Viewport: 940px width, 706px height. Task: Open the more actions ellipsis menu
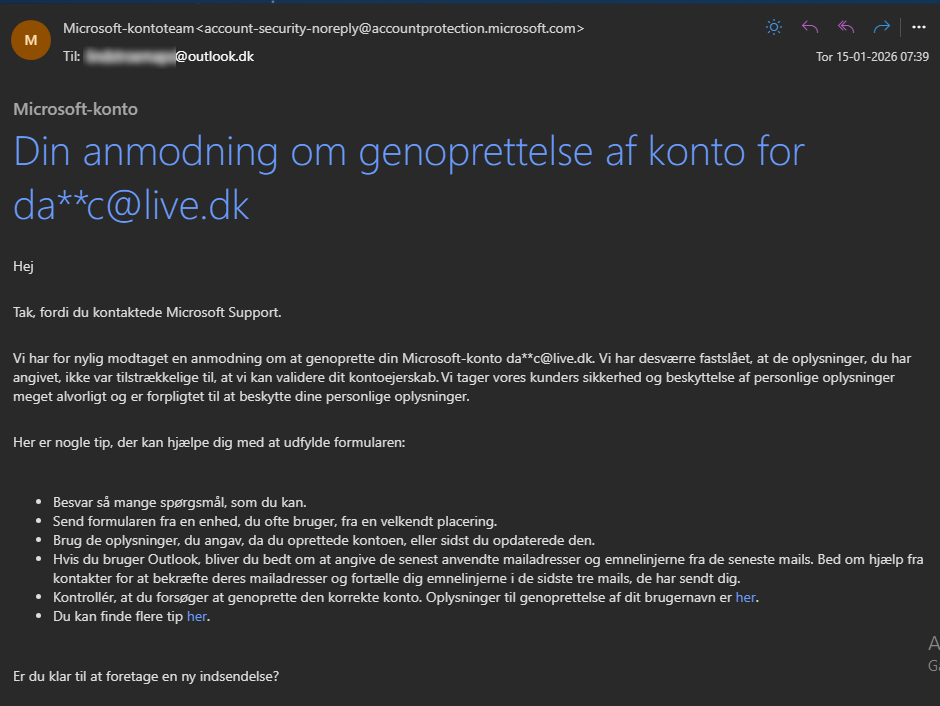918,27
